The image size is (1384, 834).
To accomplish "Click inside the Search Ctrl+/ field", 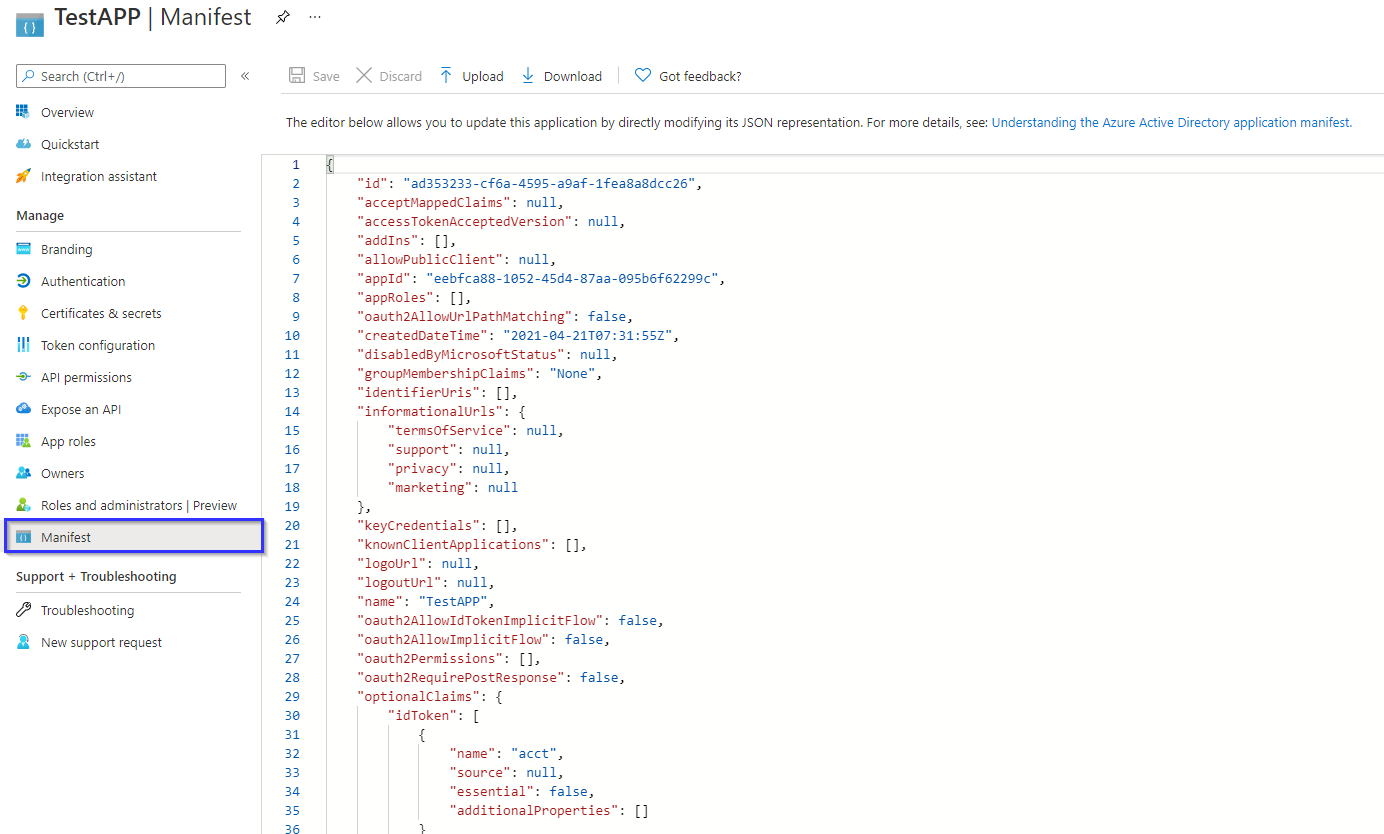I will (x=120, y=75).
